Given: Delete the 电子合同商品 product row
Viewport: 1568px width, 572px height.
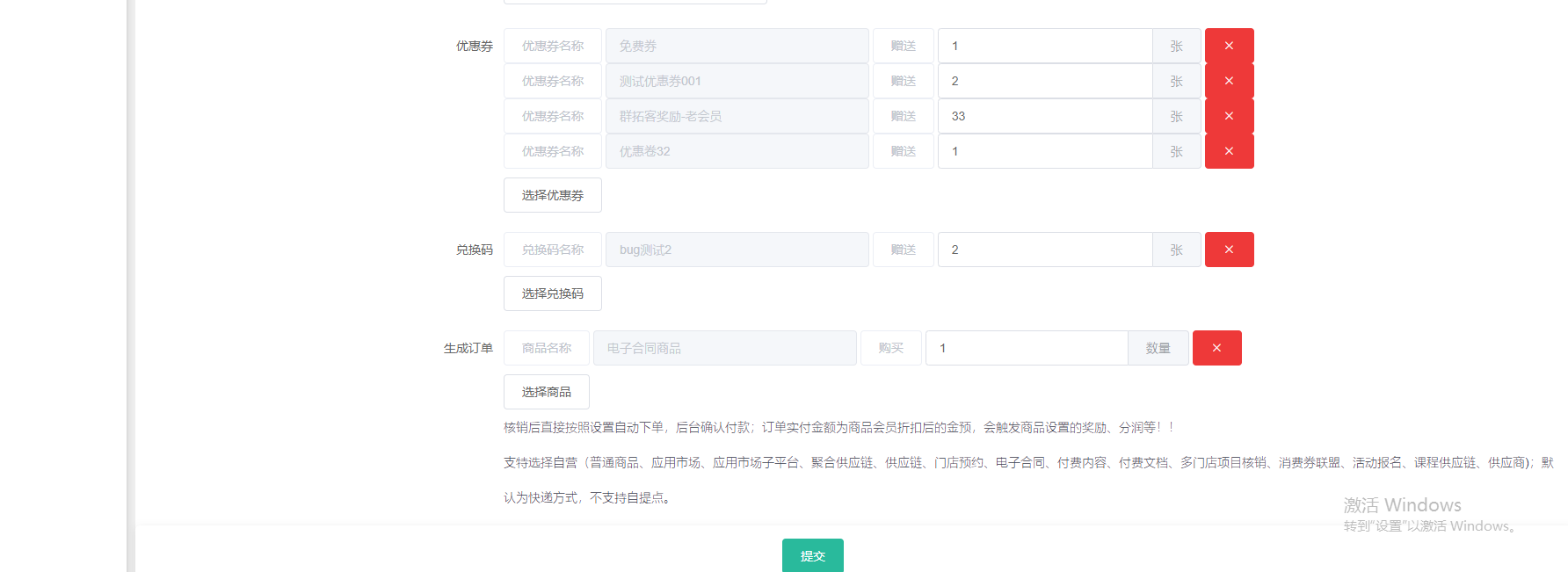Looking at the screenshot, I should 1216,348.
